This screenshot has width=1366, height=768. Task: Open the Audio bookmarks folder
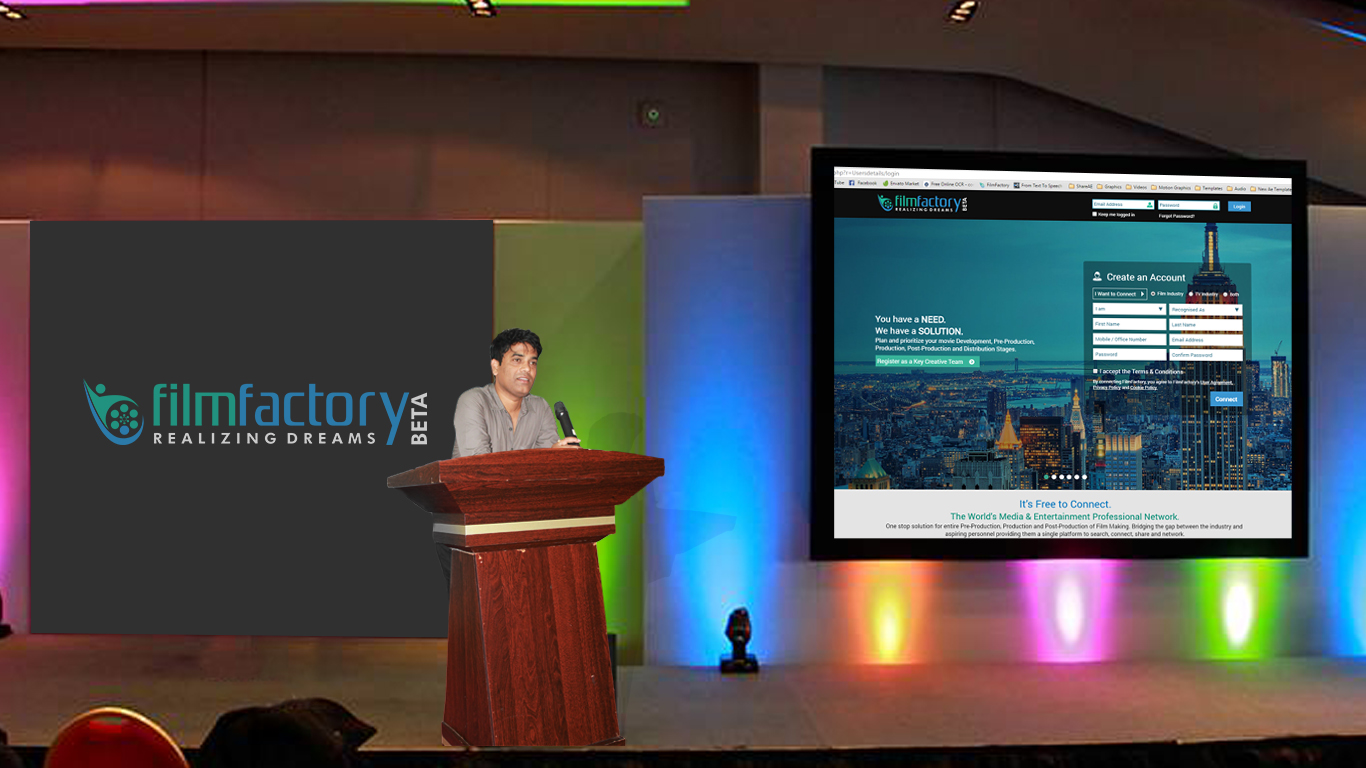(x=1237, y=189)
